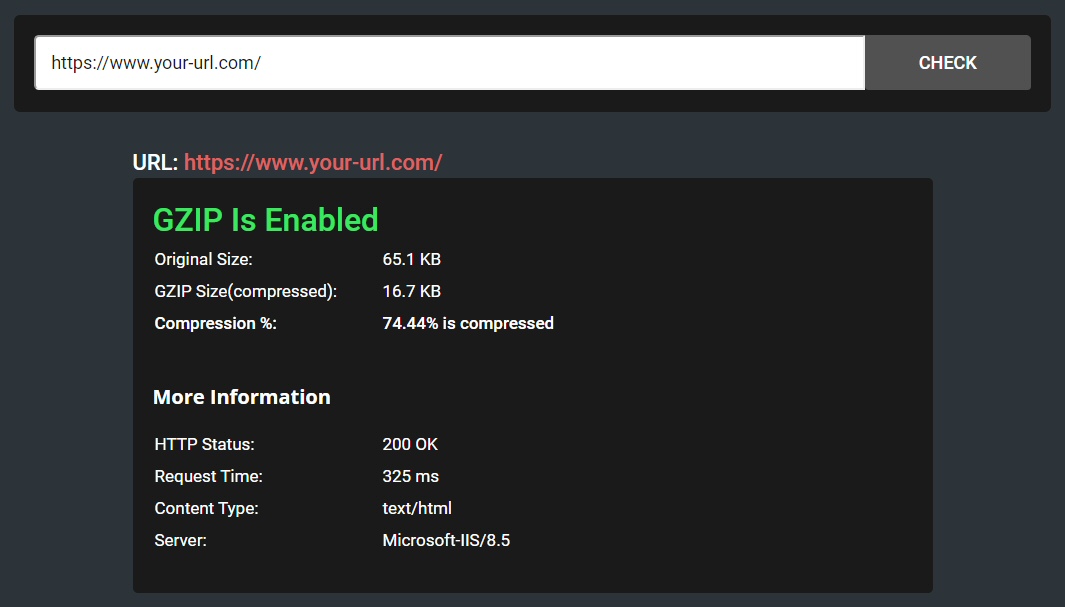Select the "Server:" label
This screenshot has width=1065, height=607.
tap(180, 541)
